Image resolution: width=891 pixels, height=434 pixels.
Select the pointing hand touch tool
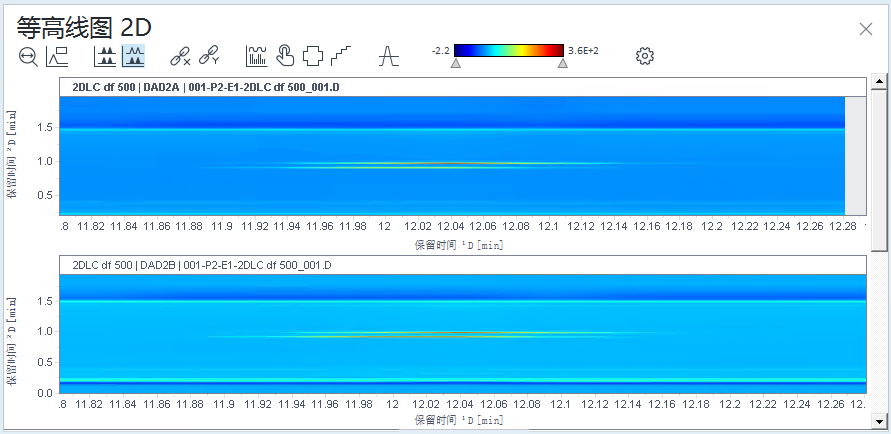pyautogui.click(x=285, y=56)
